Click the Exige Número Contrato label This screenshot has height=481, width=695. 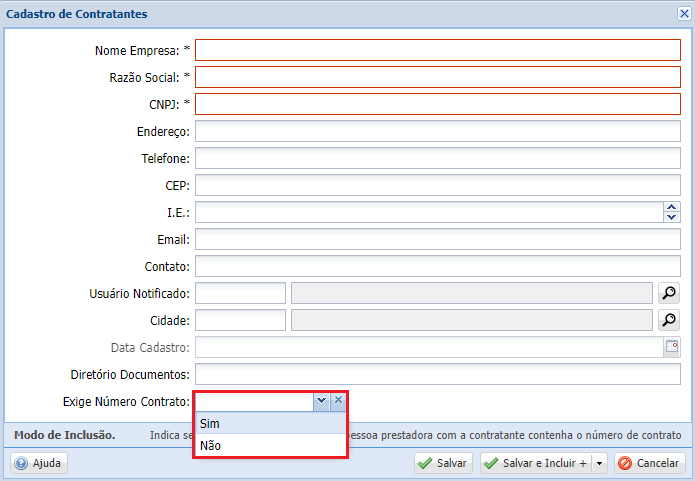click(126, 402)
